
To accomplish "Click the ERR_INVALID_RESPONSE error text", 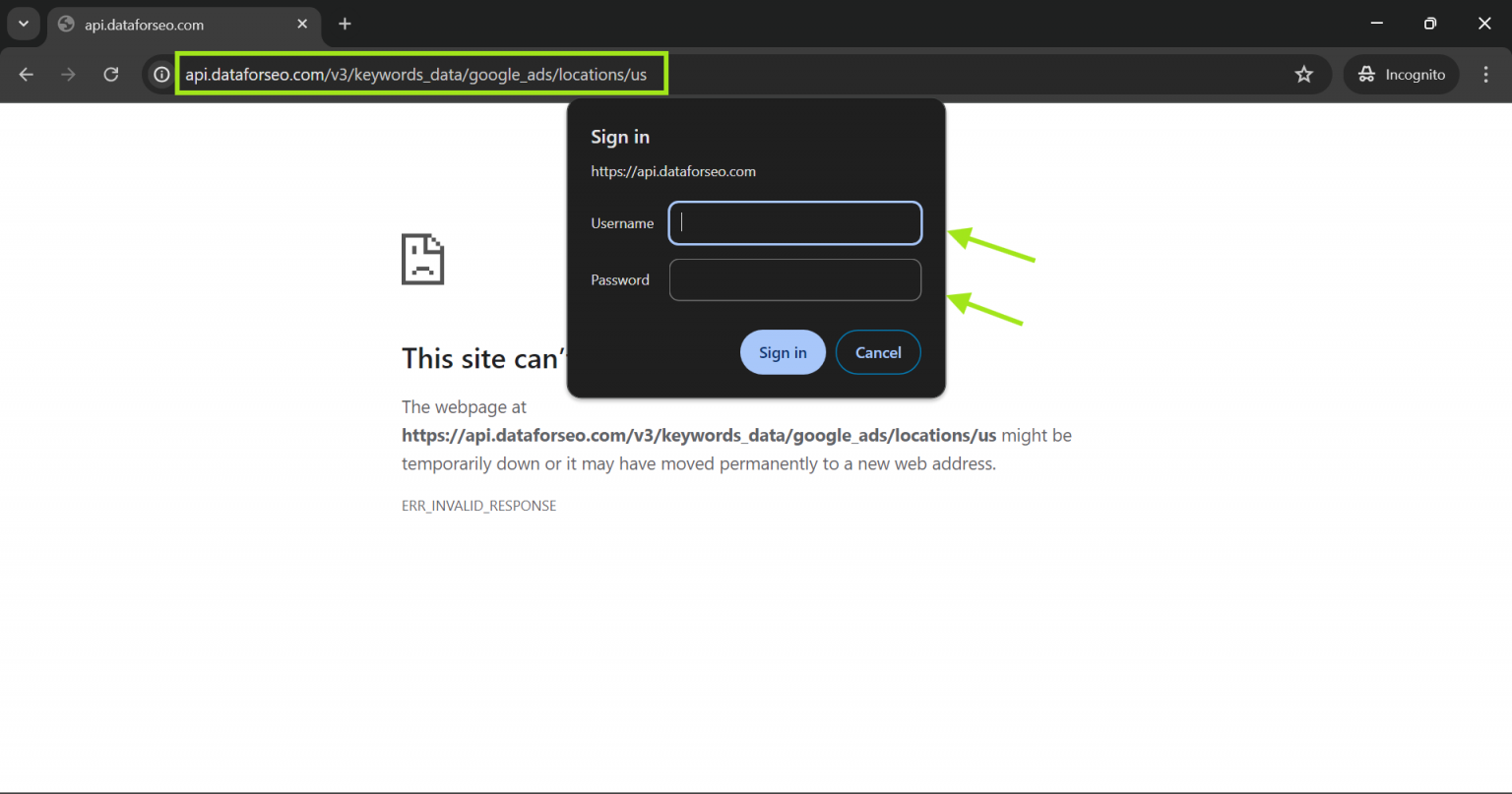I will [x=479, y=505].
